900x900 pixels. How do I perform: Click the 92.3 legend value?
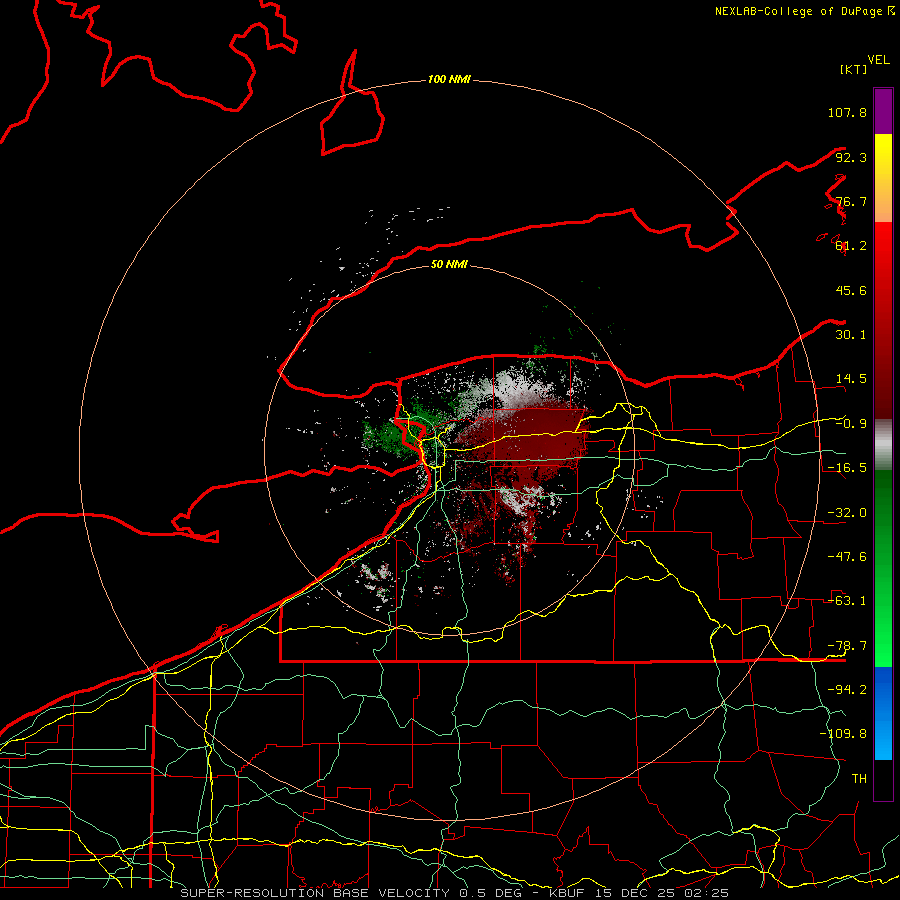[x=851, y=157]
